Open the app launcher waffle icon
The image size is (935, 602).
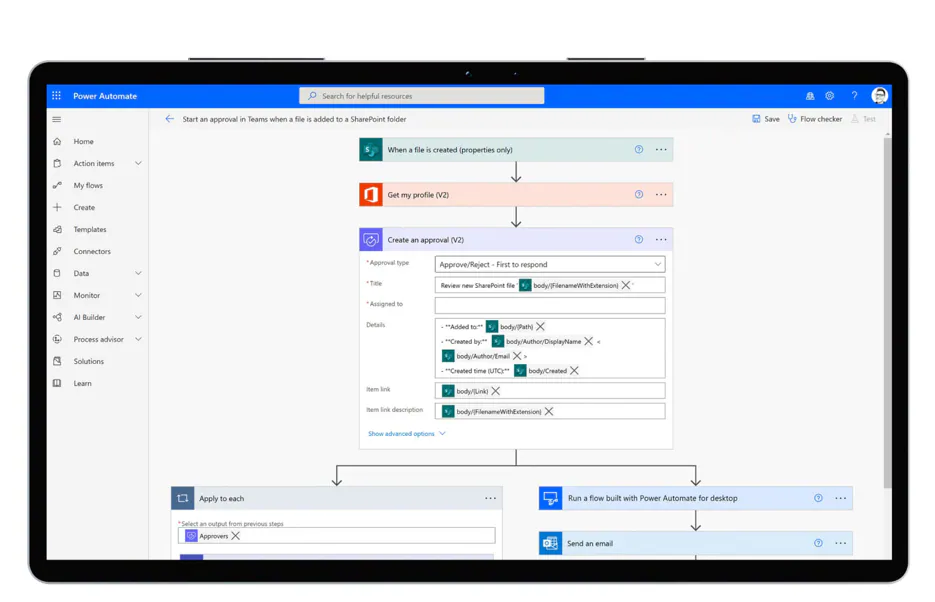click(x=57, y=96)
